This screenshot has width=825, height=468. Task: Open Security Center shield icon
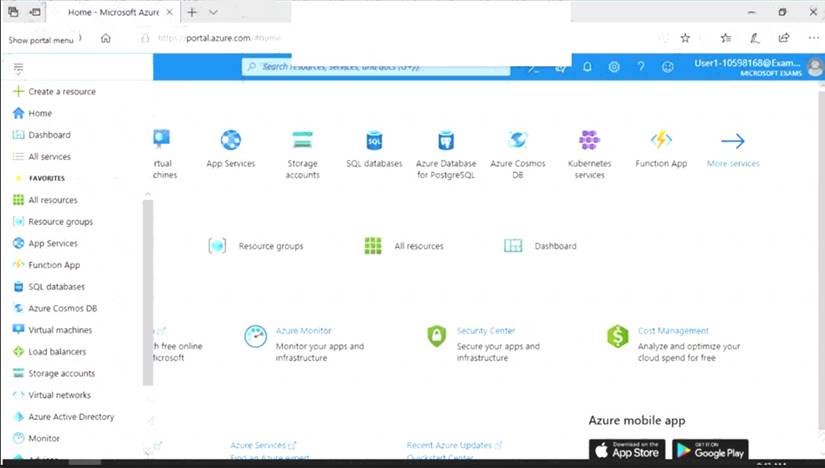437,336
